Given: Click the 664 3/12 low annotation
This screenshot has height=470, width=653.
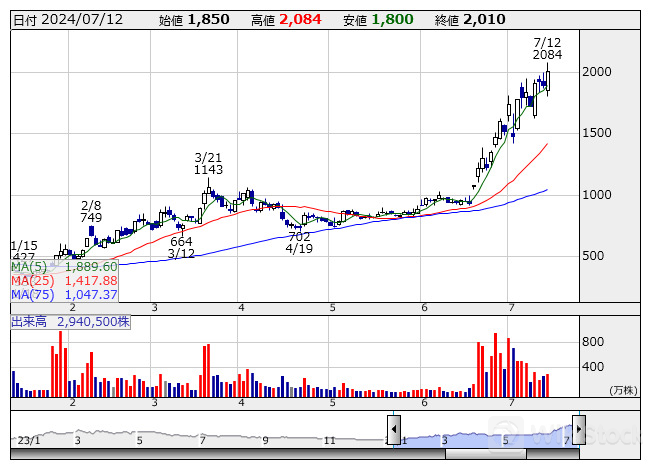Looking at the screenshot, I should click(x=181, y=248).
